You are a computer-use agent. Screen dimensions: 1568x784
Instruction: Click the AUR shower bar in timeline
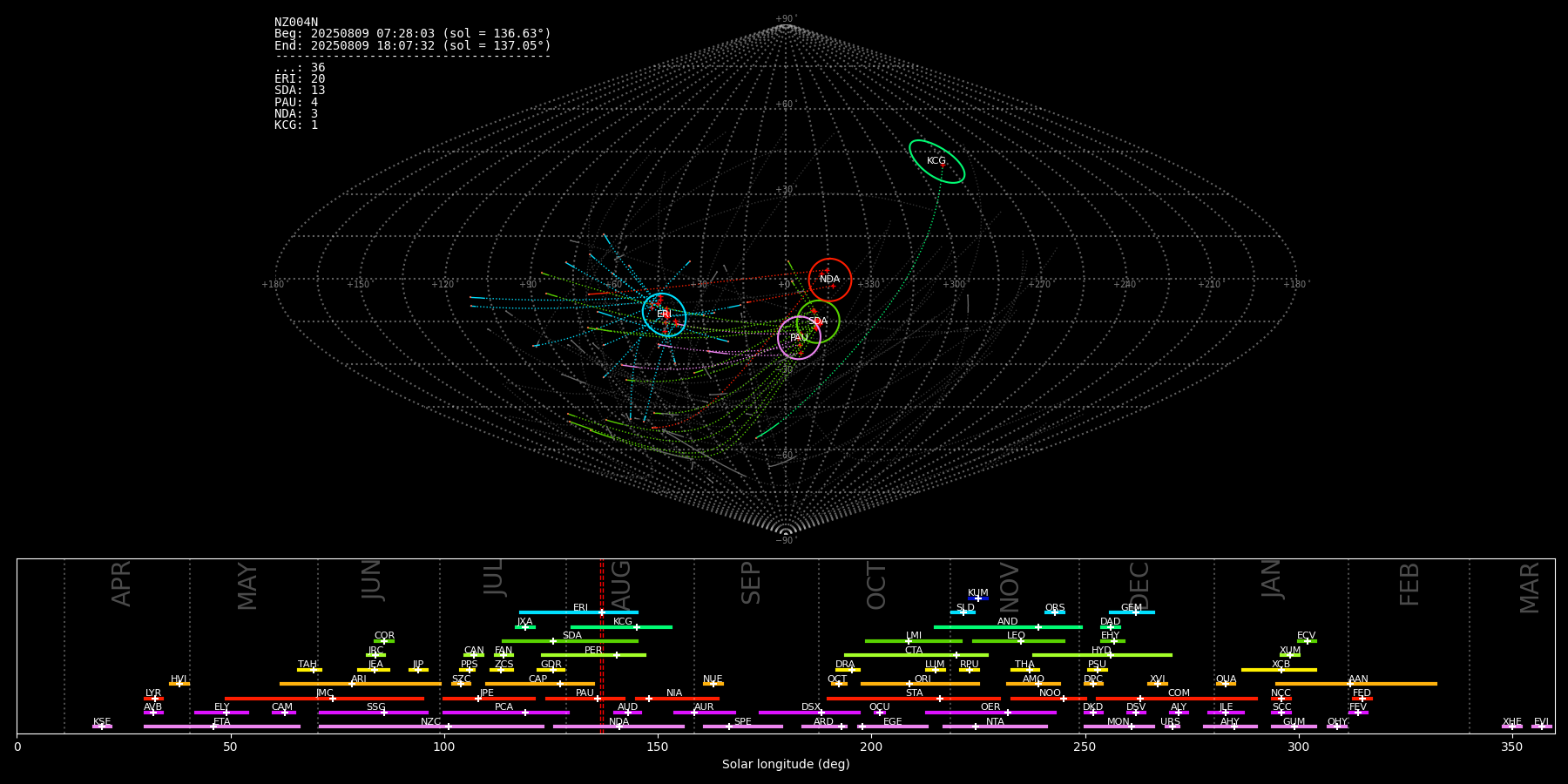point(704,713)
